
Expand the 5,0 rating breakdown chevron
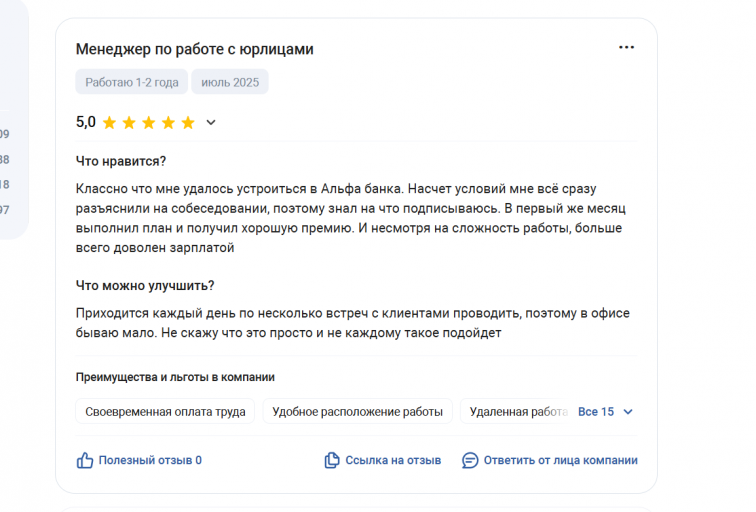[211, 122]
